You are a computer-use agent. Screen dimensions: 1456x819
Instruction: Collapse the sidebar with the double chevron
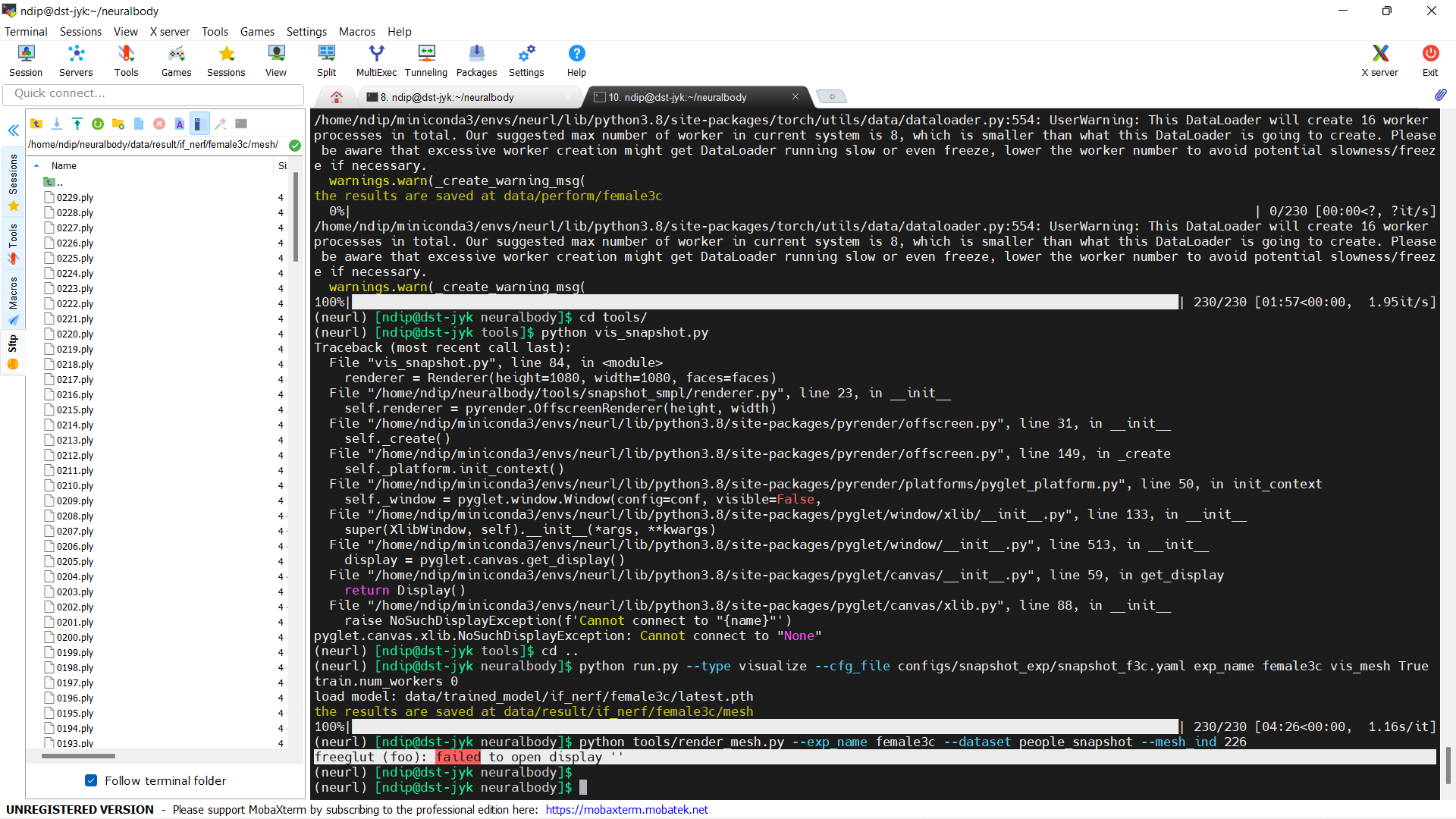point(13,130)
